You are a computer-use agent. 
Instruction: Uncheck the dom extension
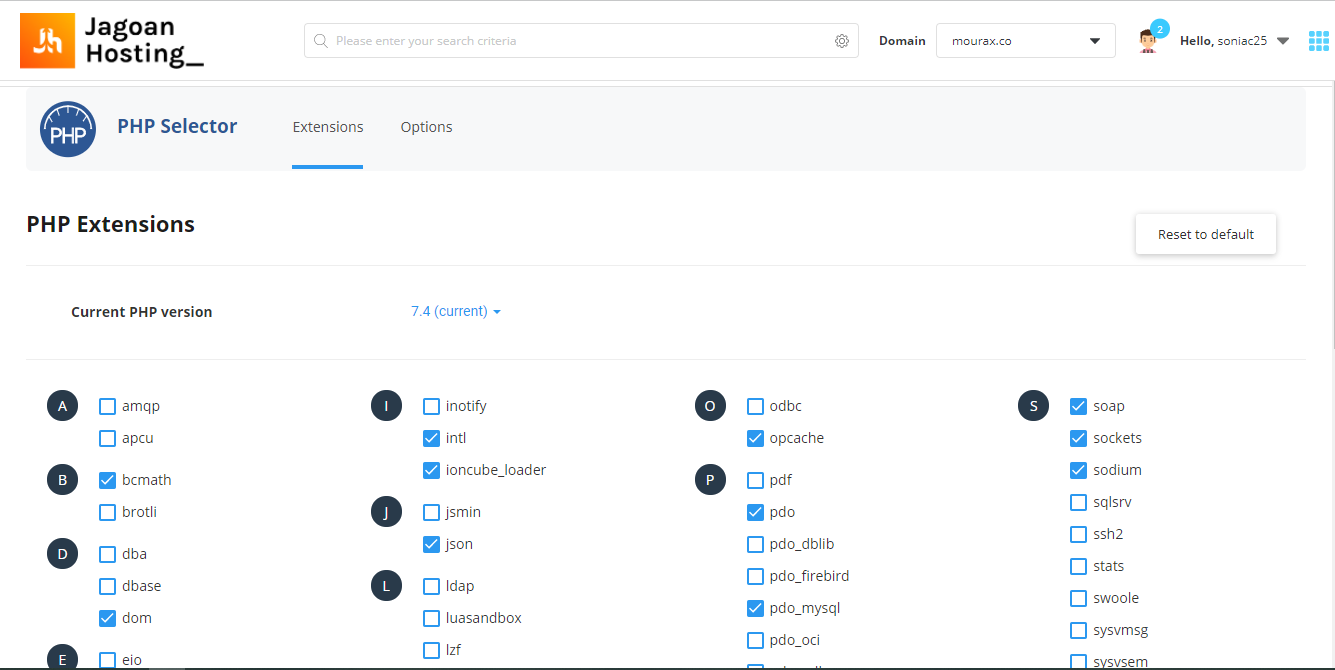point(107,618)
